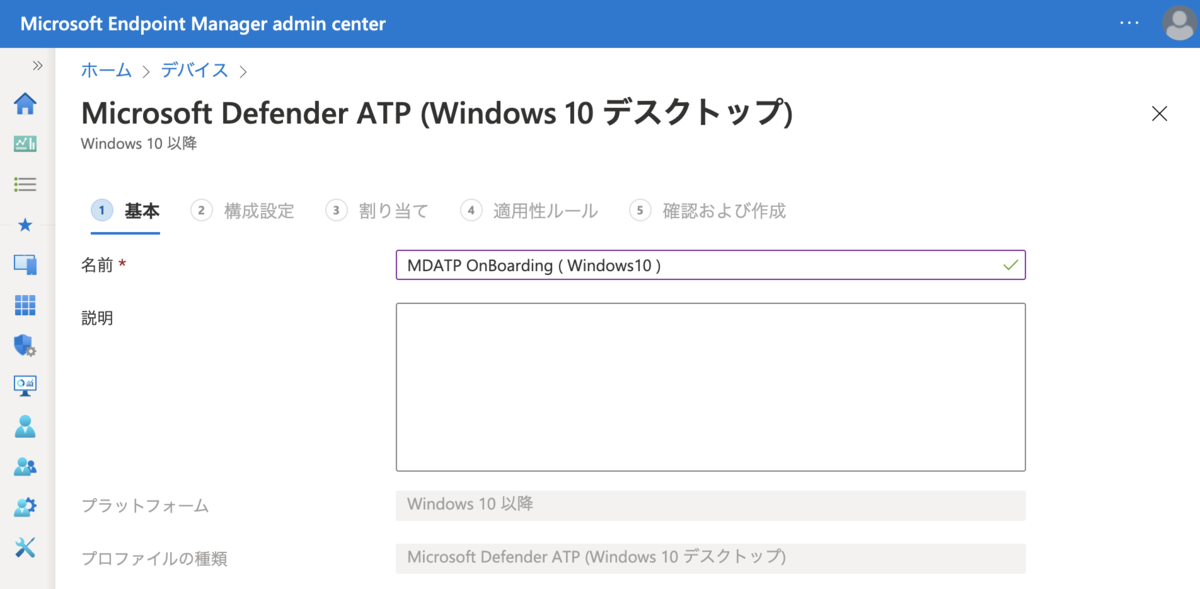Open the Apps grid icon

click(x=25, y=305)
